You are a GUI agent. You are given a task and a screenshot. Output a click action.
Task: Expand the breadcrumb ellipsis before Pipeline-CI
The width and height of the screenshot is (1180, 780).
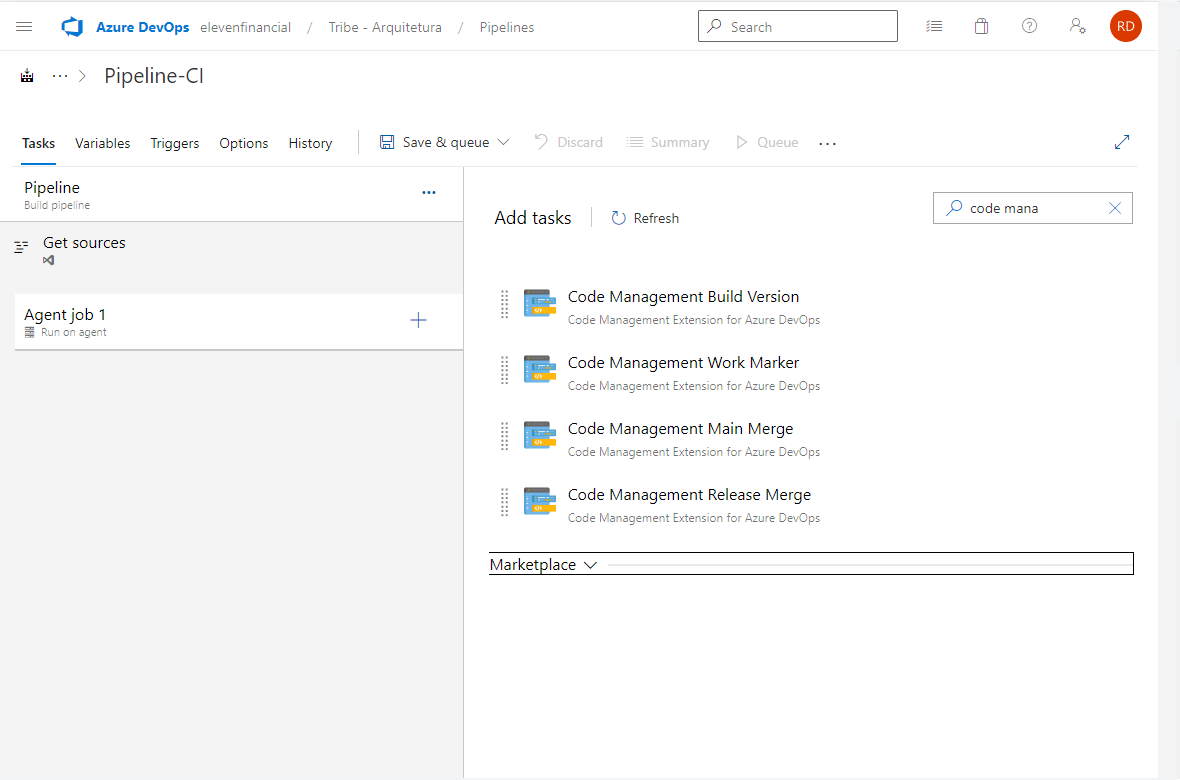tap(59, 76)
